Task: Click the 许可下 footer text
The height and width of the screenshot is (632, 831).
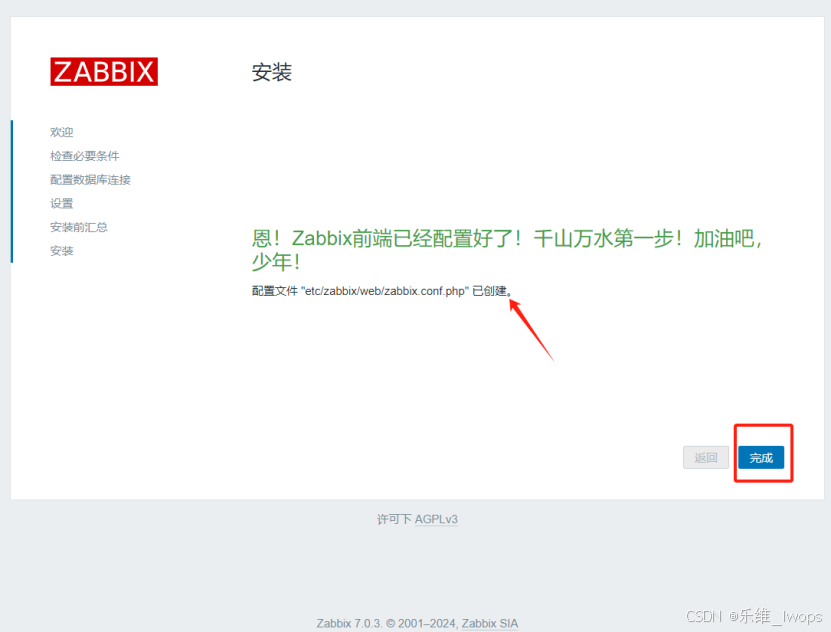Action: pyautogui.click(x=394, y=519)
